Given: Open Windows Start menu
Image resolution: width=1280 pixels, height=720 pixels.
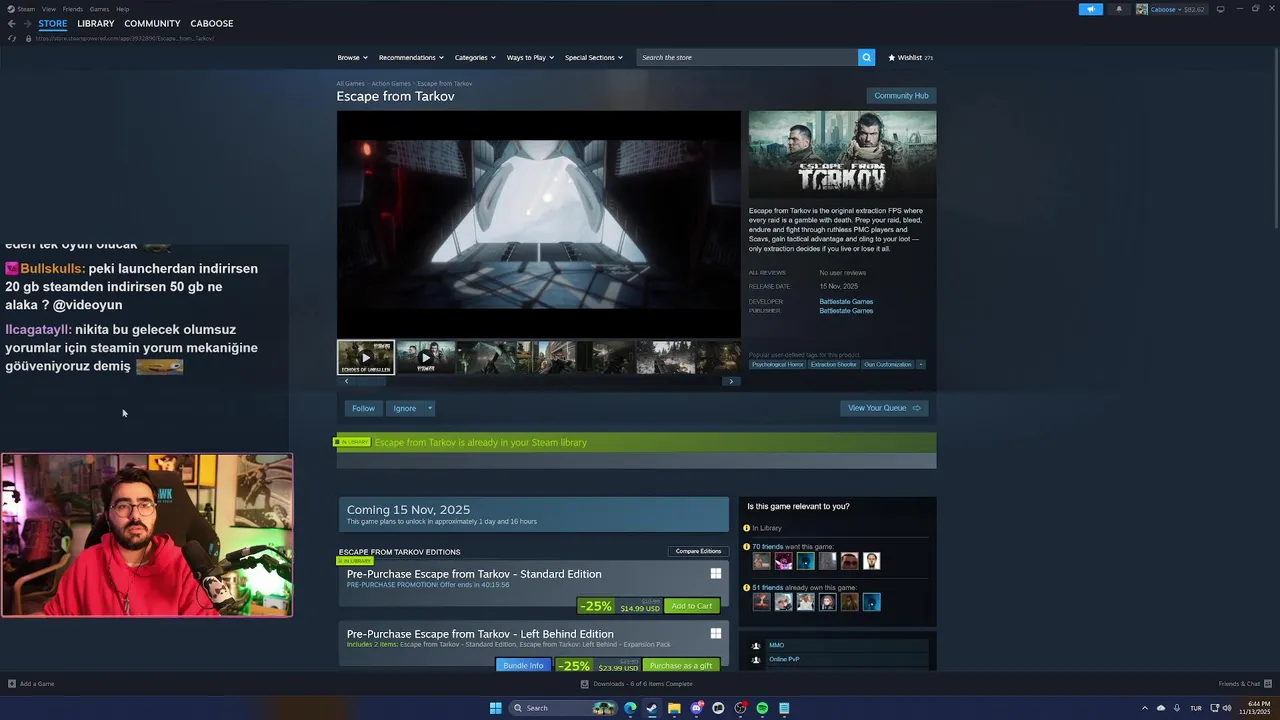Looking at the screenshot, I should click(495, 708).
